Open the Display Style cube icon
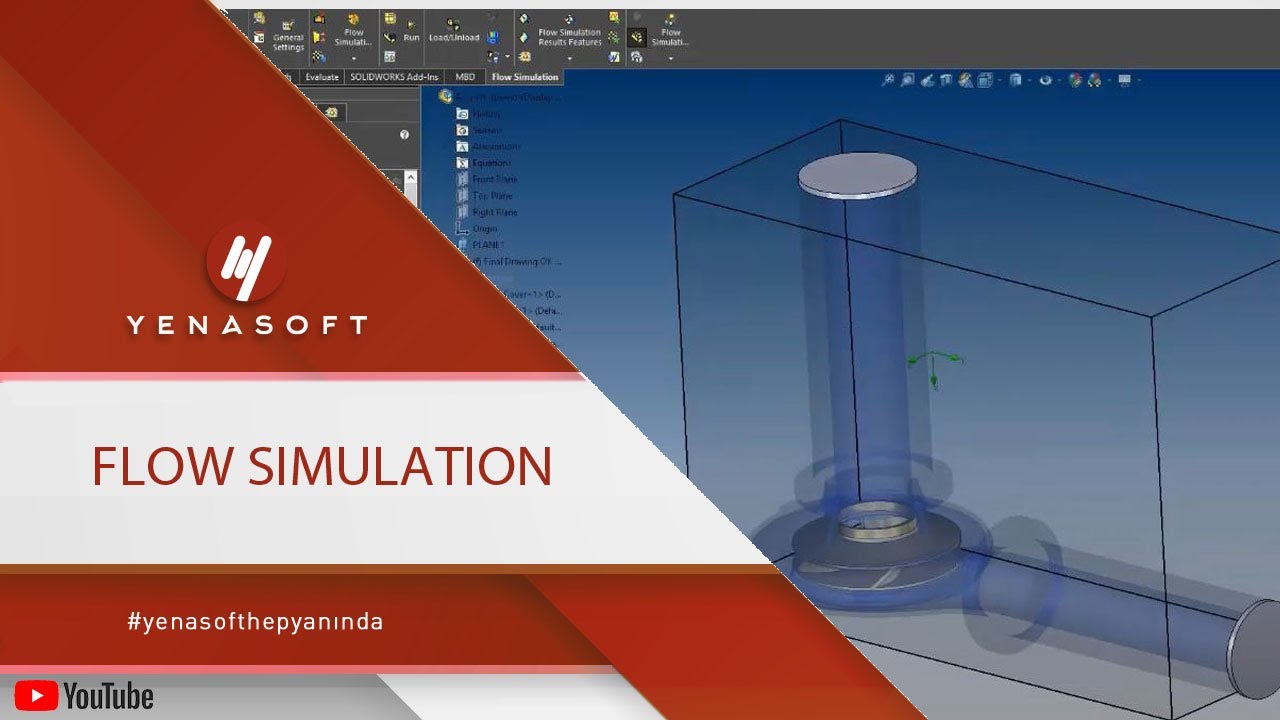Viewport: 1280px width, 720px height. [x=1016, y=80]
